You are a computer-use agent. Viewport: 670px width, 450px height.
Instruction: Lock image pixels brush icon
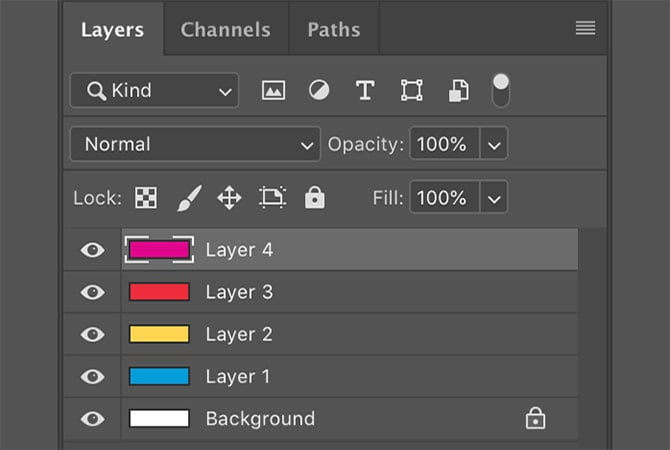click(x=188, y=198)
